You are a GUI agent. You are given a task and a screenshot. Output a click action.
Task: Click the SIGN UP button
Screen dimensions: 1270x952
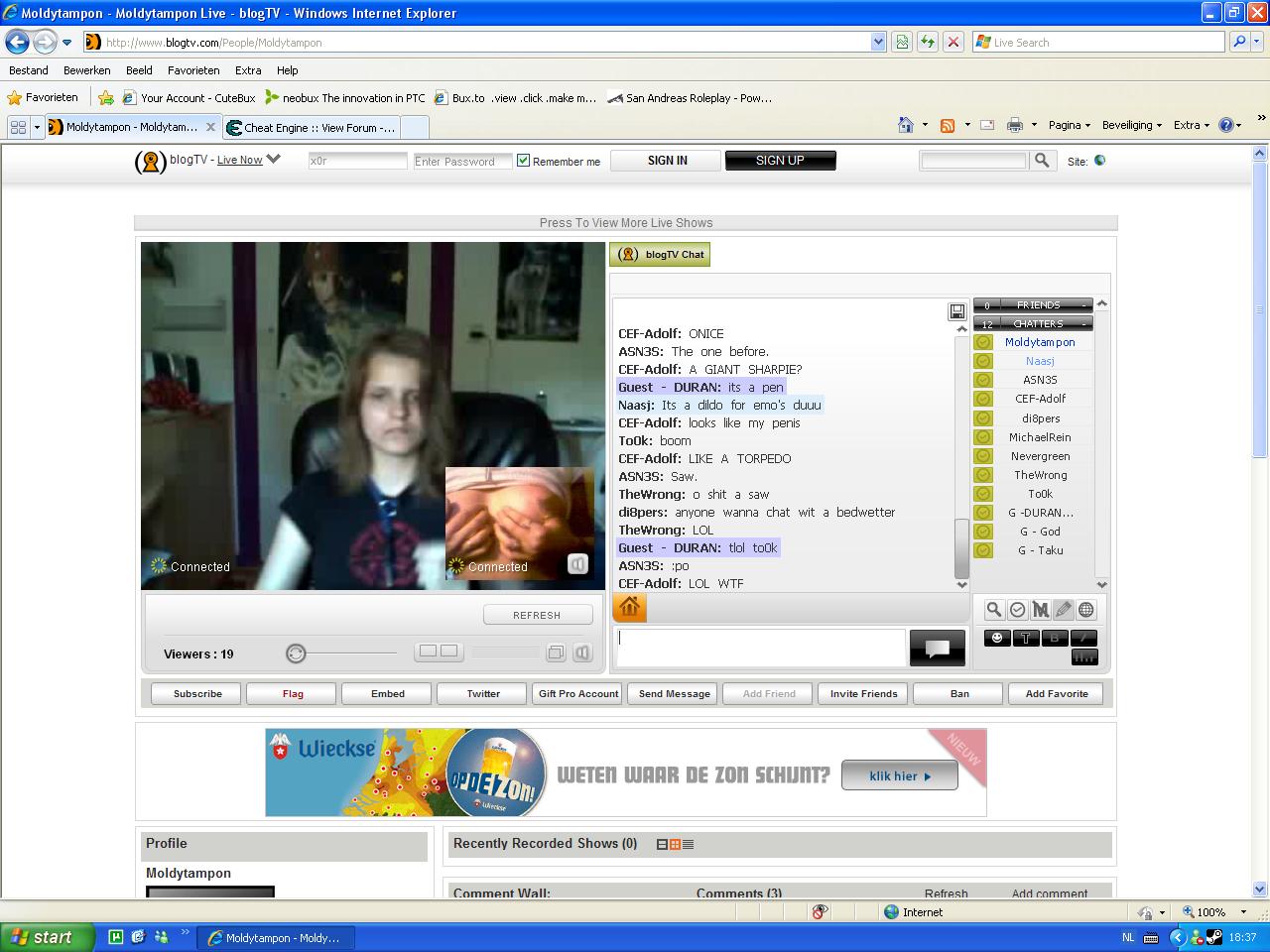pos(780,161)
